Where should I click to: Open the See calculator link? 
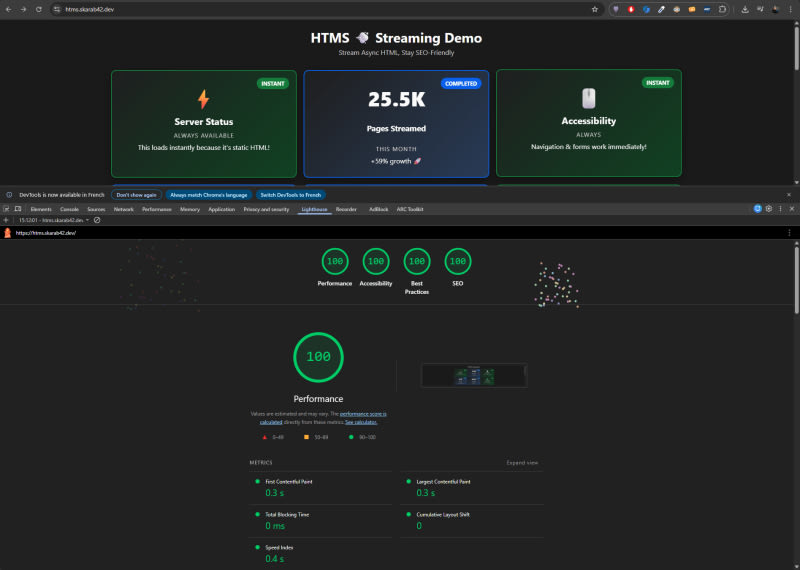point(361,422)
